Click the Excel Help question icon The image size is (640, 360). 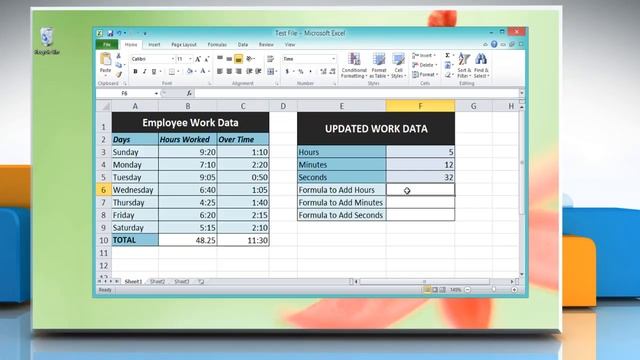click(494, 44)
